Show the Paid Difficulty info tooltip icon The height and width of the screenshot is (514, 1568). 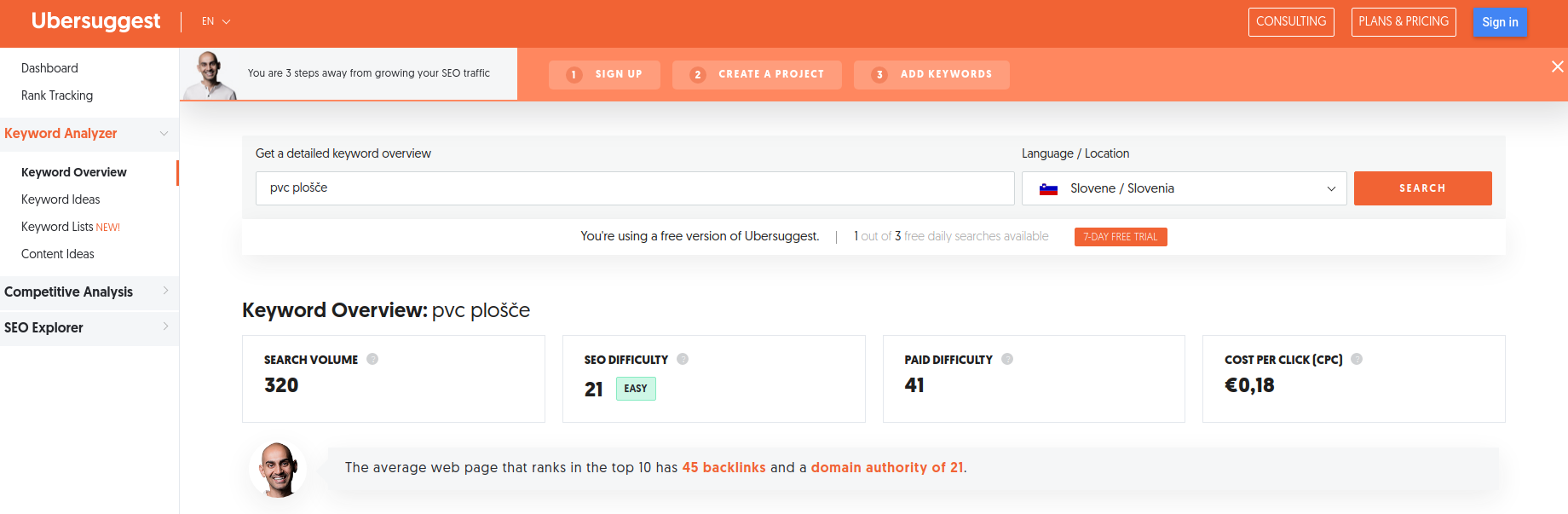pyautogui.click(x=1007, y=359)
